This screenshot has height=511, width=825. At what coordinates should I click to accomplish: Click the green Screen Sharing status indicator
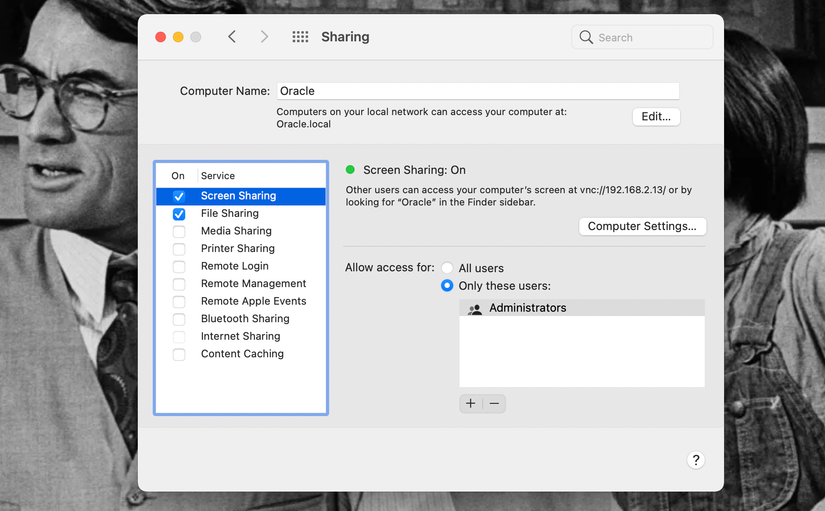pos(350,169)
